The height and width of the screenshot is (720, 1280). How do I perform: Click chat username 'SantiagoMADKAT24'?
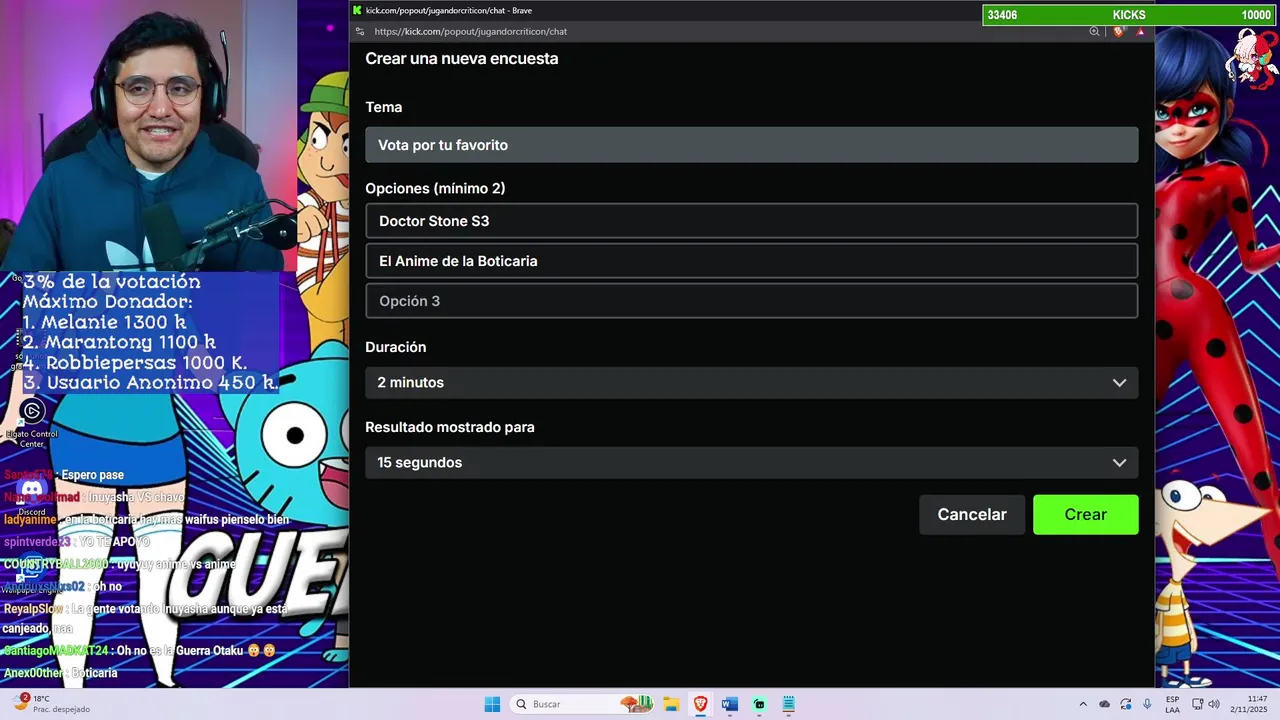[55, 651]
